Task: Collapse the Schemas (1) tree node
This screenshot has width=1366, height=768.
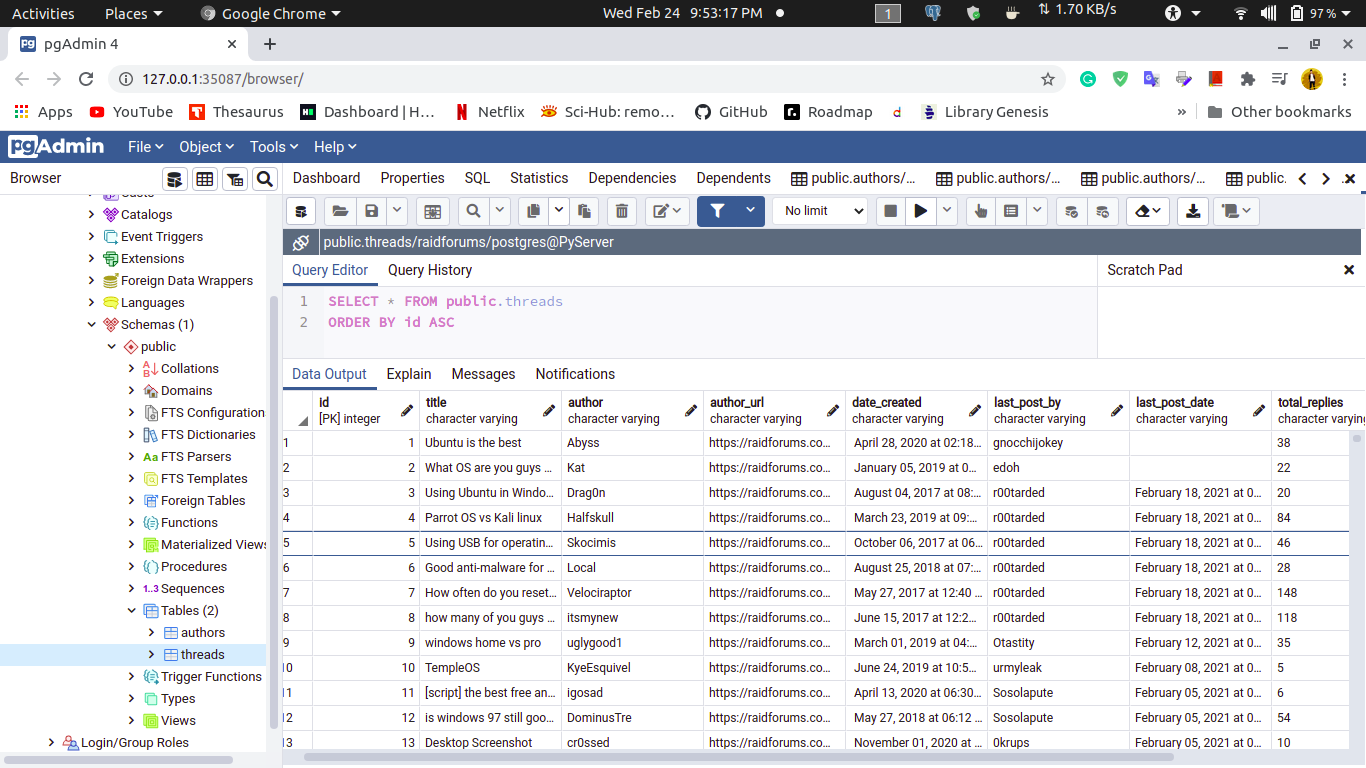Action: (92, 324)
